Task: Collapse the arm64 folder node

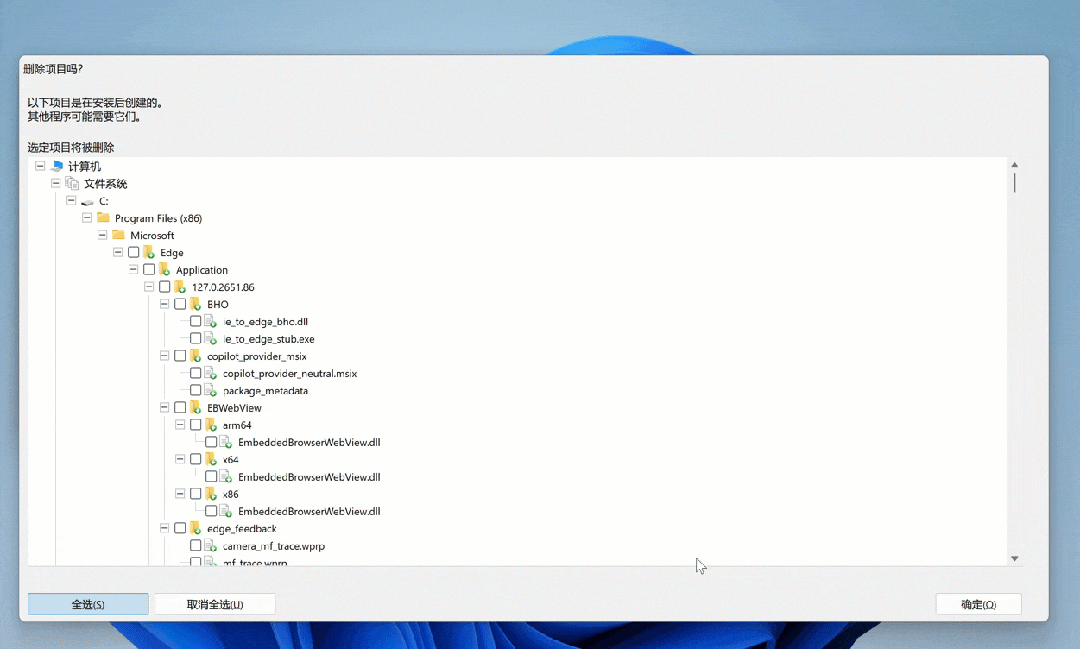Action: pos(180,425)
